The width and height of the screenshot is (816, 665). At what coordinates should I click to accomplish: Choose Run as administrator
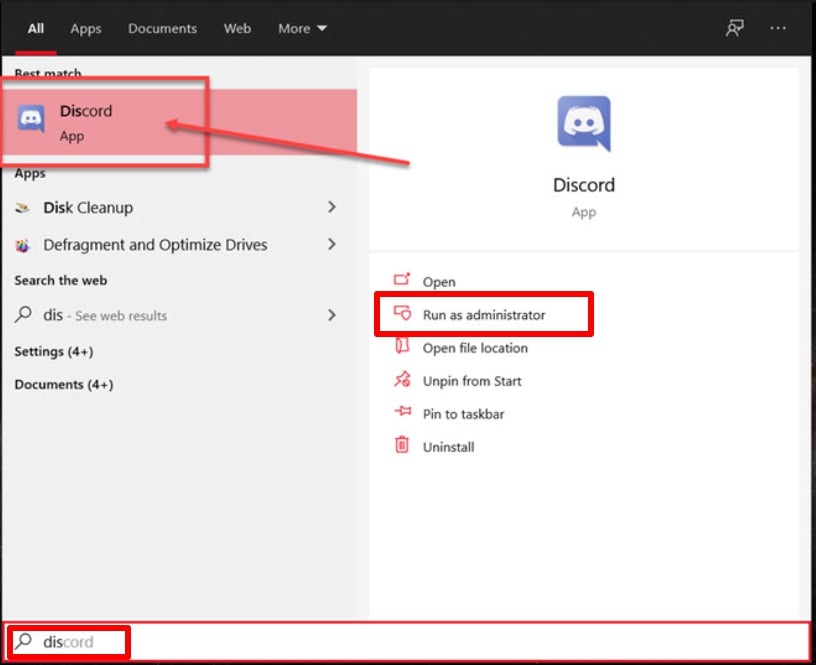pyautogui.click(x=484, y=315)
